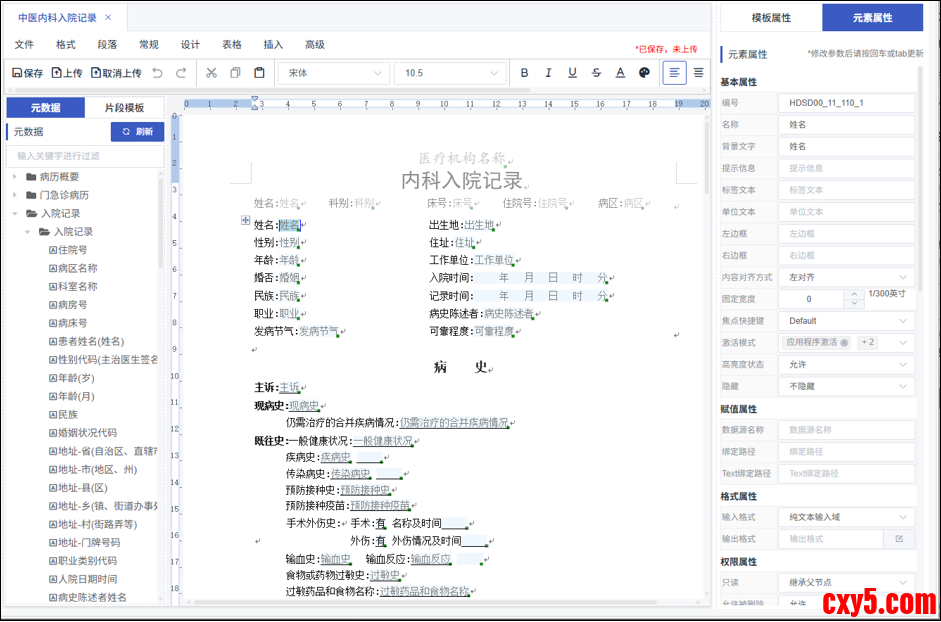Open the color palette icon

pos(644,73)
